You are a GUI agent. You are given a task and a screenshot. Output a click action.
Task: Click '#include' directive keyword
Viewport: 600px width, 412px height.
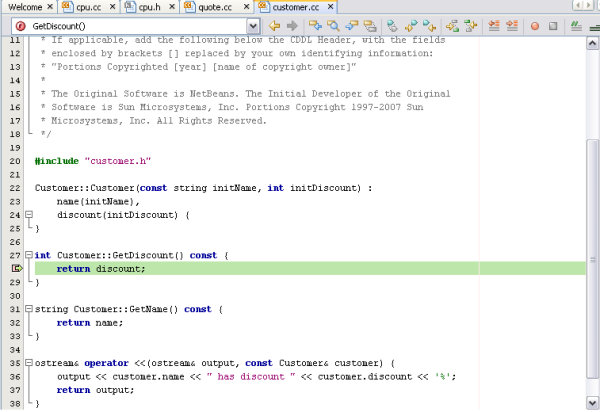coord(57,161)
